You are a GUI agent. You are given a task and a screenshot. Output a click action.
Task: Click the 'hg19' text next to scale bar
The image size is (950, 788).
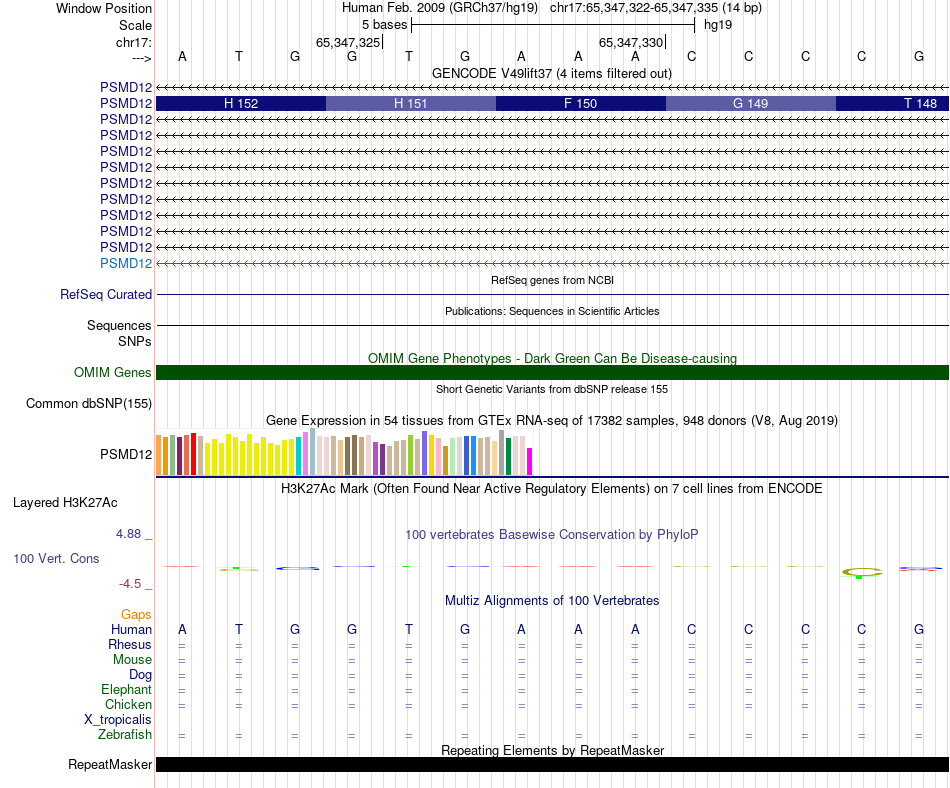click(718, 25)
